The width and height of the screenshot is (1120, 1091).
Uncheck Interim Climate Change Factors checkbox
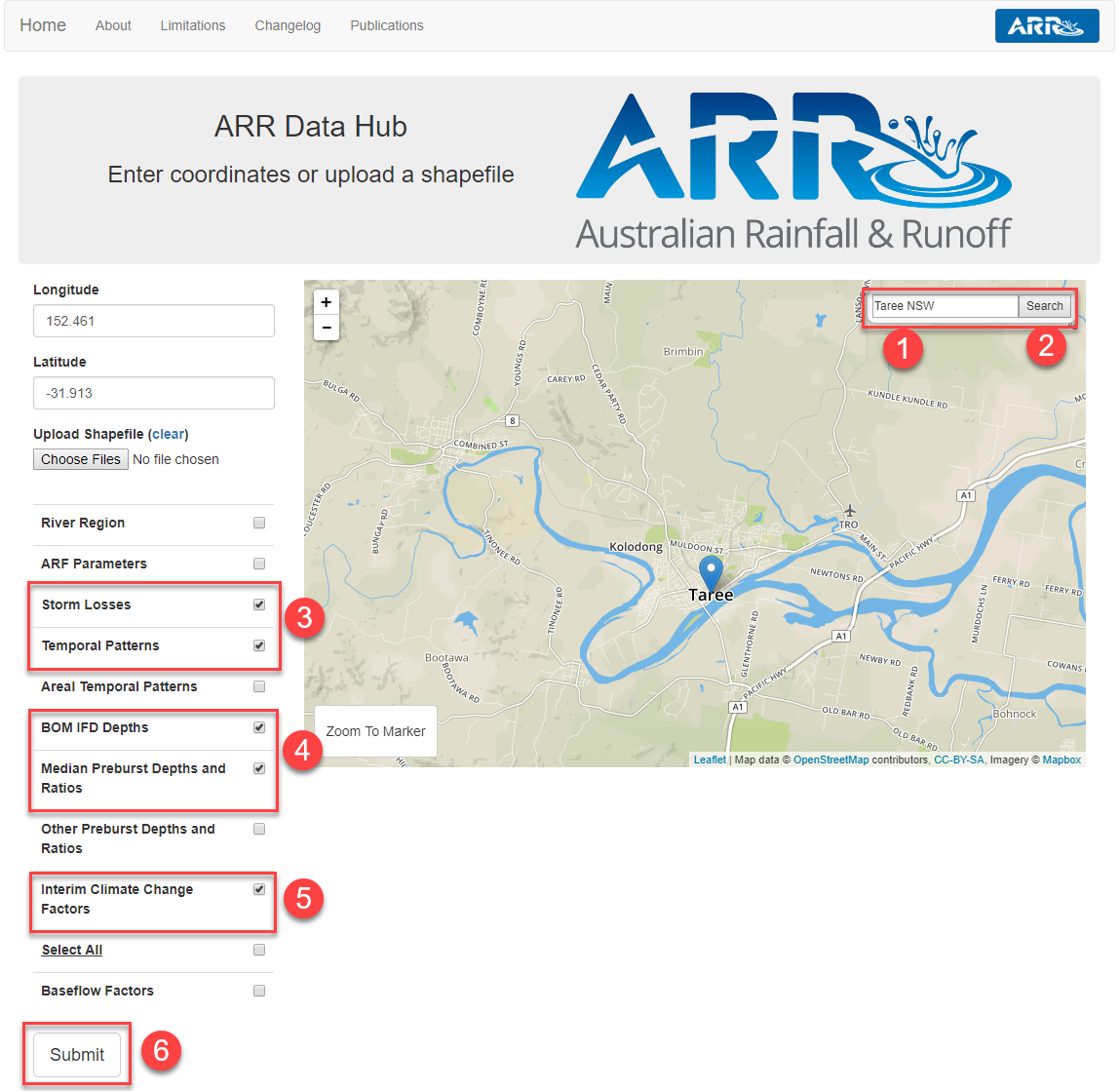[259, 889]
